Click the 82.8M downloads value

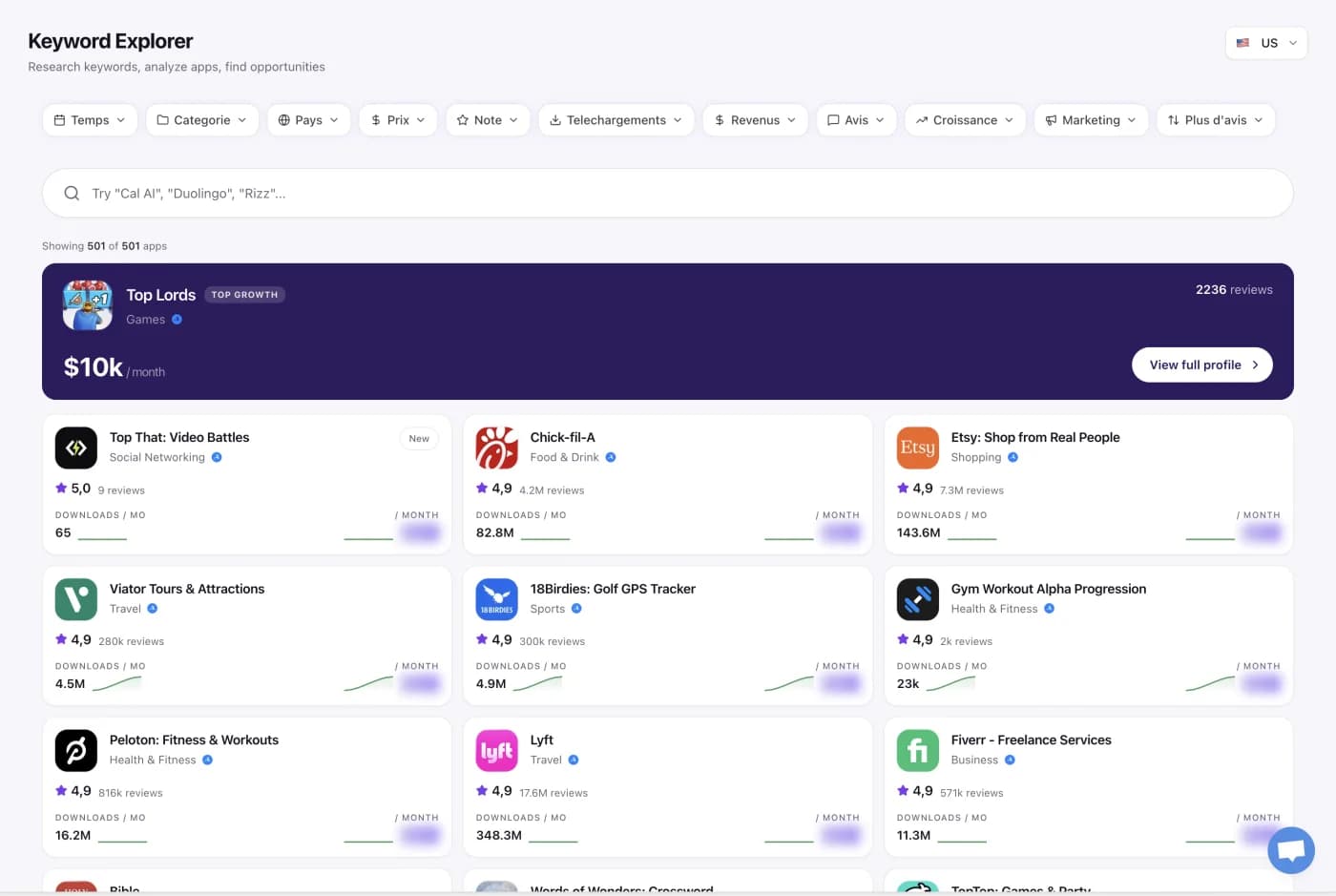[x=495, y=532]
